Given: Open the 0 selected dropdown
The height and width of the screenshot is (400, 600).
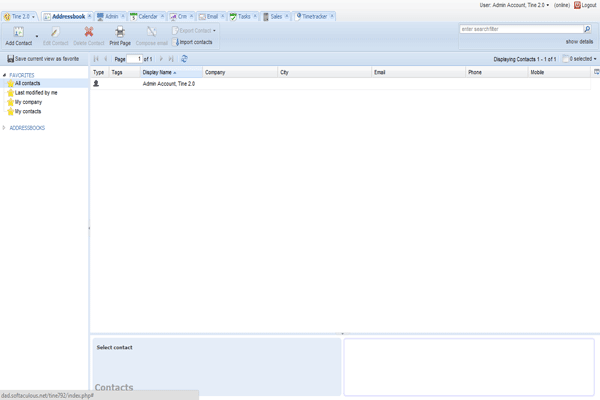Looking at the screenshot, I should point(580,59).
